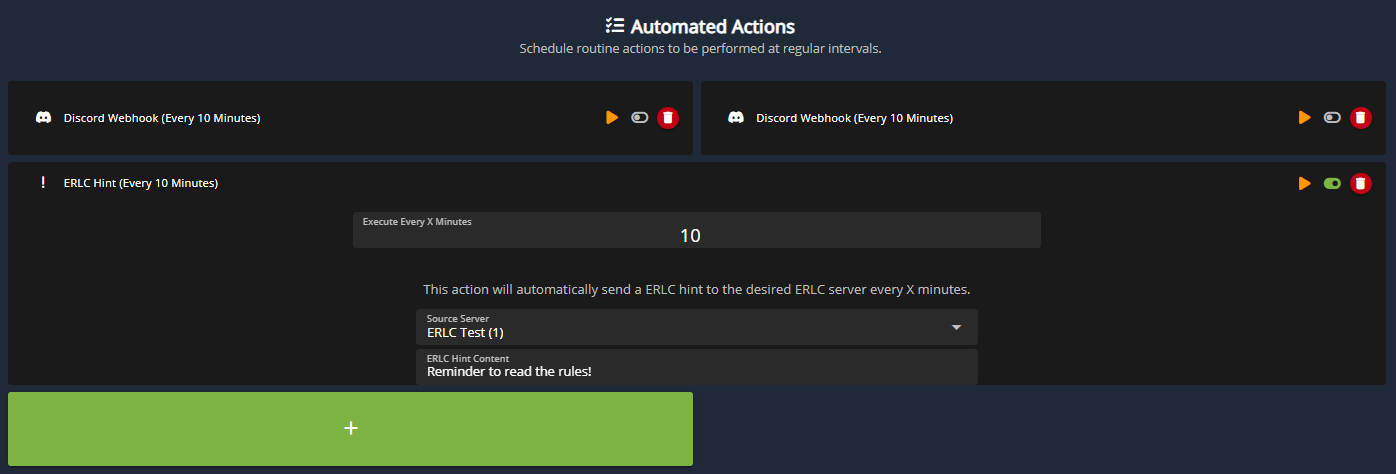This screenshot has height=474, width=1396.
Task: Click the Discord logo on left webhook
Action: coord(43,118)
